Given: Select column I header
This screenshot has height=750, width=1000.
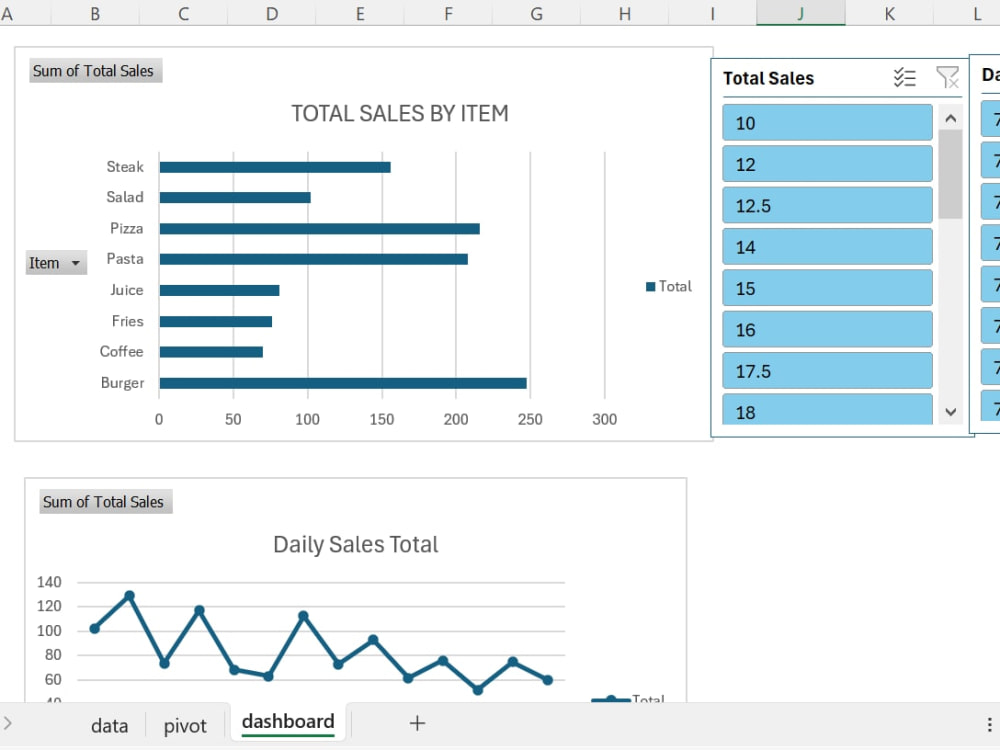Looking at the screenshot, I should [712, 13].
